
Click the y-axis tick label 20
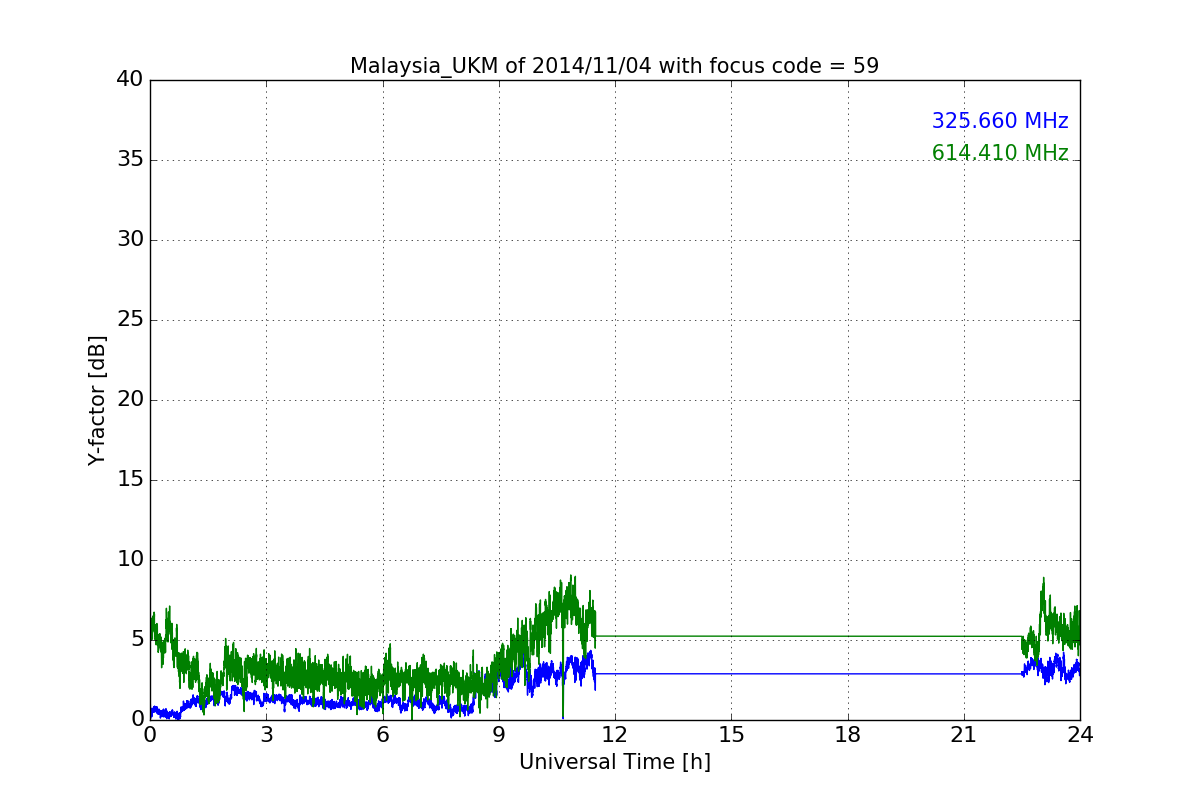130,400
